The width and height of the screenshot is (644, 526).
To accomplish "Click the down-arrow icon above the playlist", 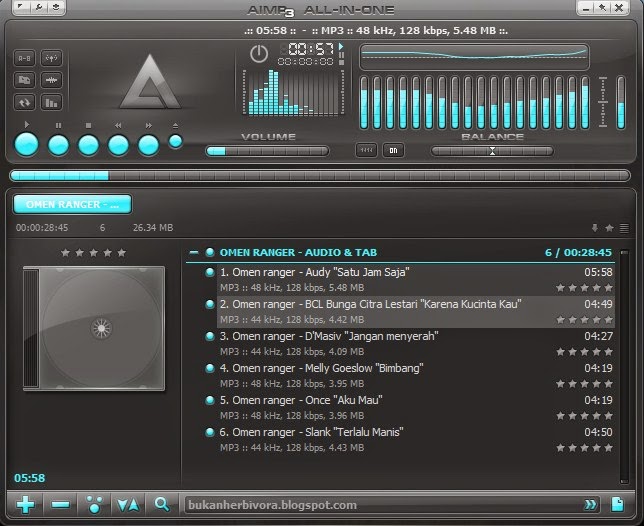I will [x=594, y=228].
